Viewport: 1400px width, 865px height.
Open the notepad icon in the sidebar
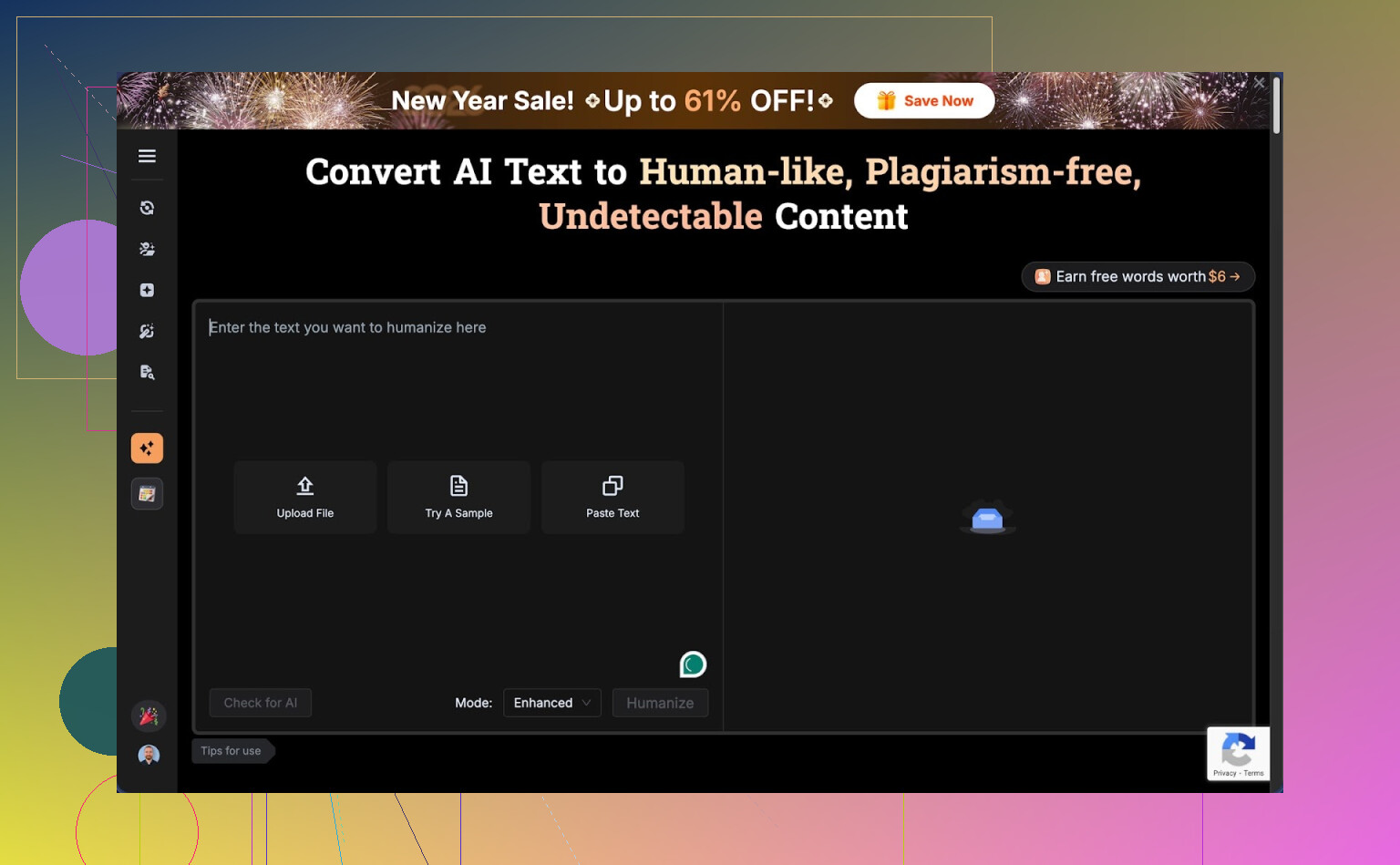coord(147,494)
